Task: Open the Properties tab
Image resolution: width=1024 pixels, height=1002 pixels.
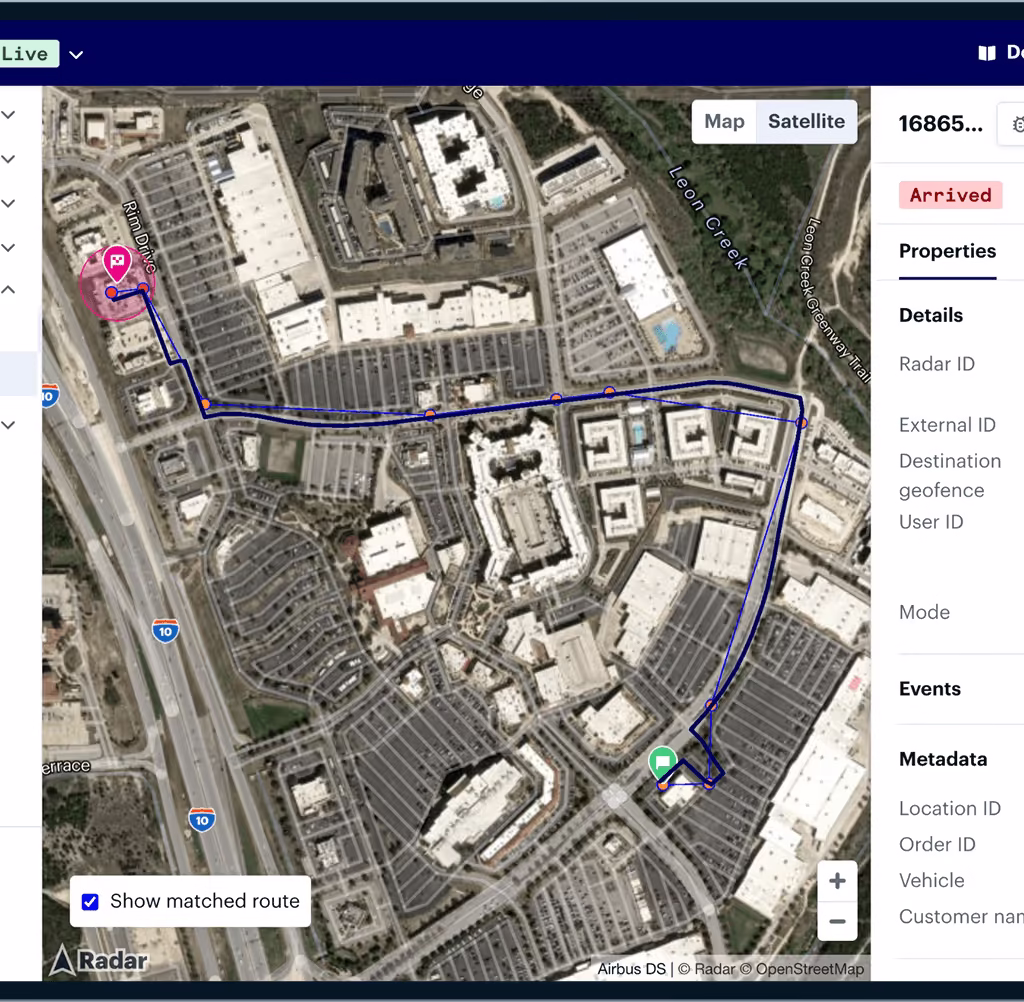Action: click(947, 251)
